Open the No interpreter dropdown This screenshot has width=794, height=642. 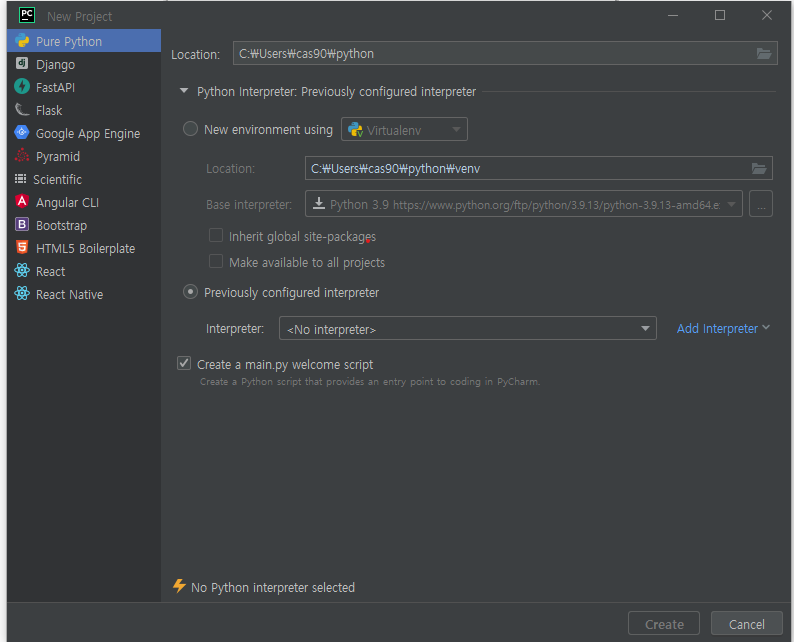pos(467,329)
